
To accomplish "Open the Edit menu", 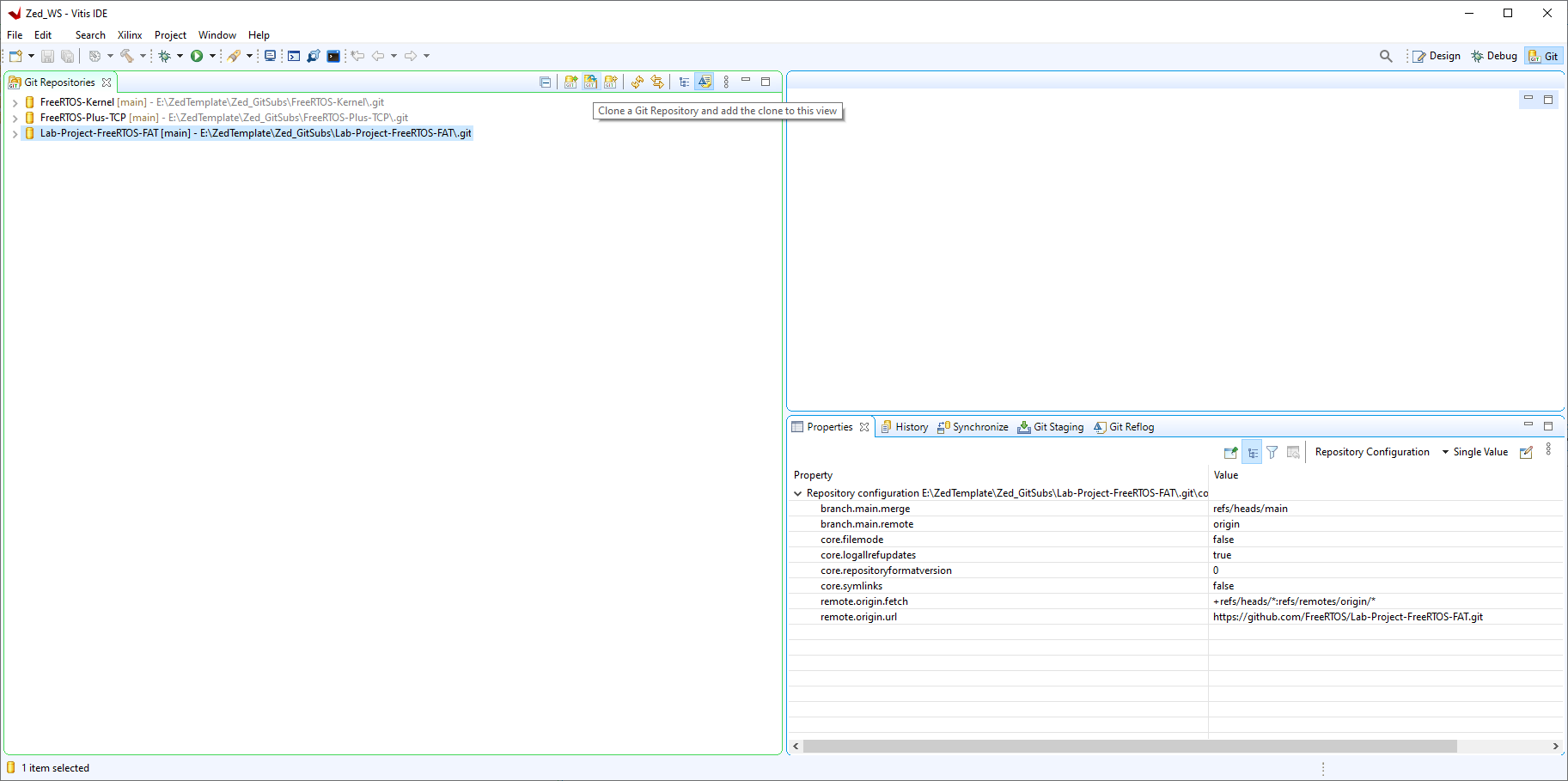I will pyautogui.click(x=43, y=35).
